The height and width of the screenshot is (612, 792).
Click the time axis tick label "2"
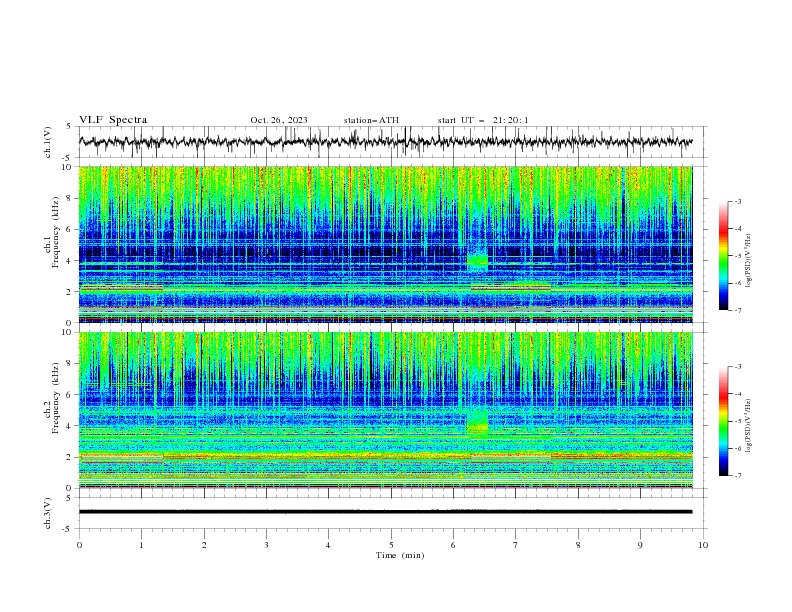pyautogui.click(x=204, y=545)
